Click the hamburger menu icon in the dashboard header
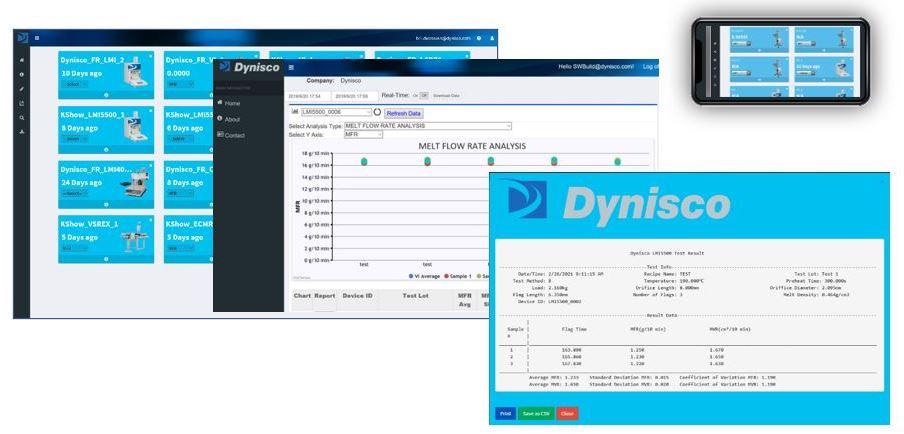This screenshot has width=904, height=434. 37,38
